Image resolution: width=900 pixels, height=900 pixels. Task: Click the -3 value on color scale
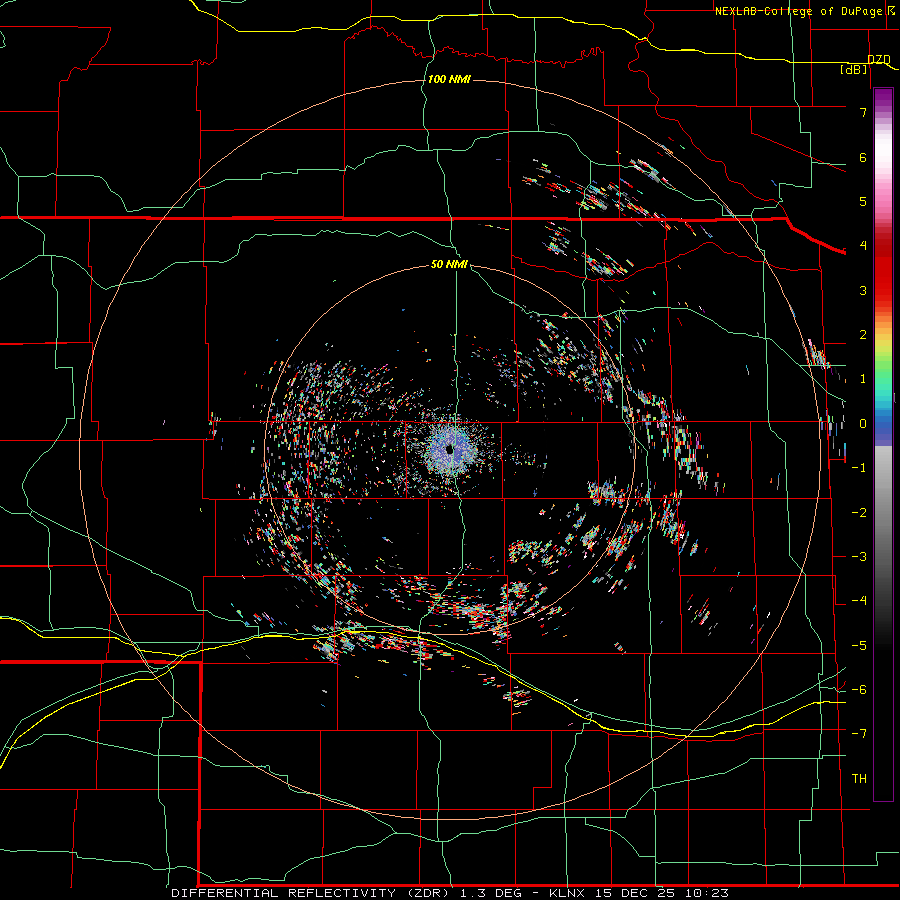tap(859, 556)
